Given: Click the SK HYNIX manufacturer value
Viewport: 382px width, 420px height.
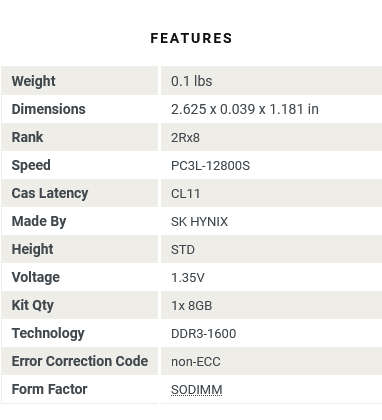Looking at the screenshot, I should 199,222.
